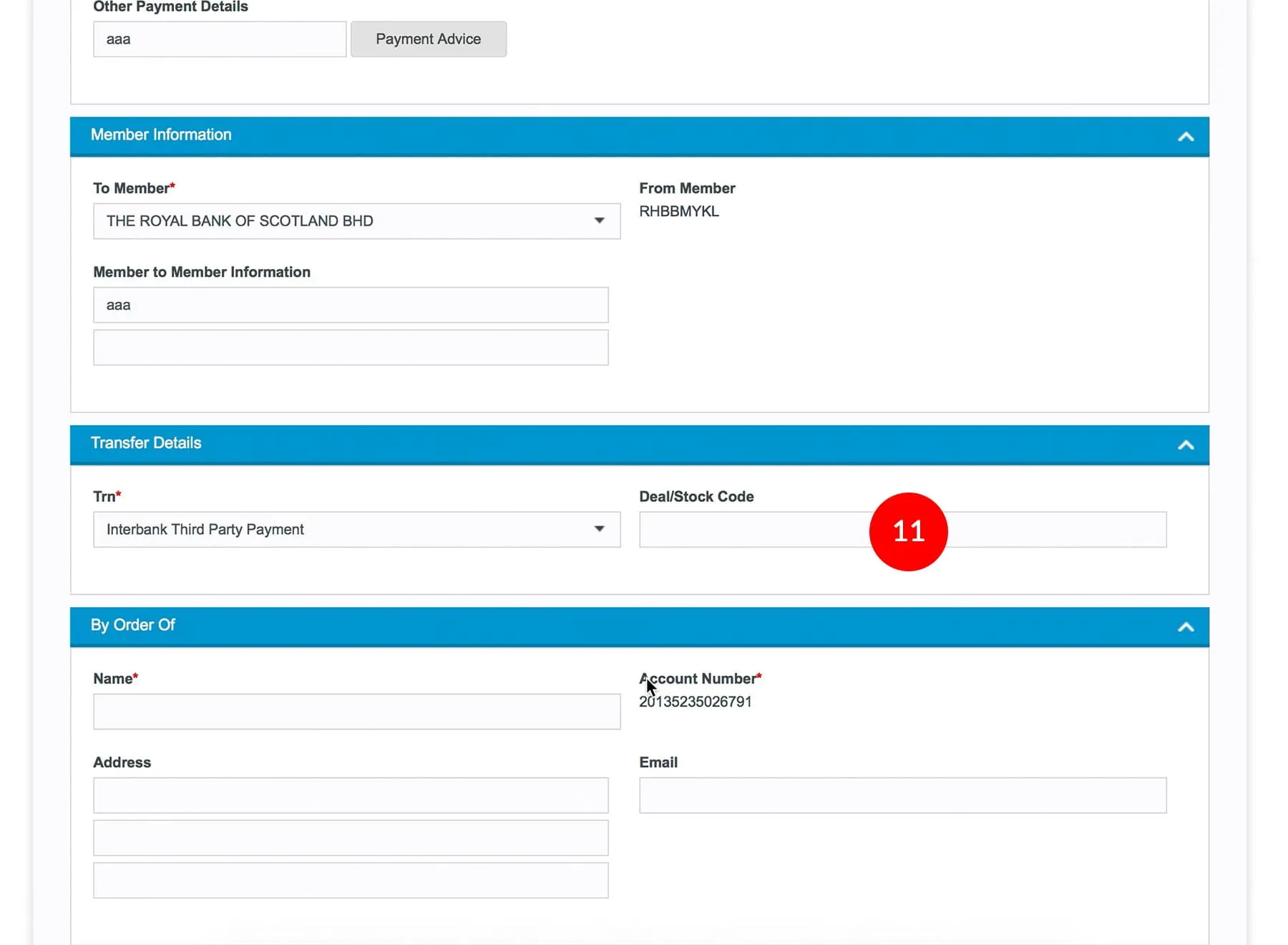Click into the Deal/Stock Code field

751,530
